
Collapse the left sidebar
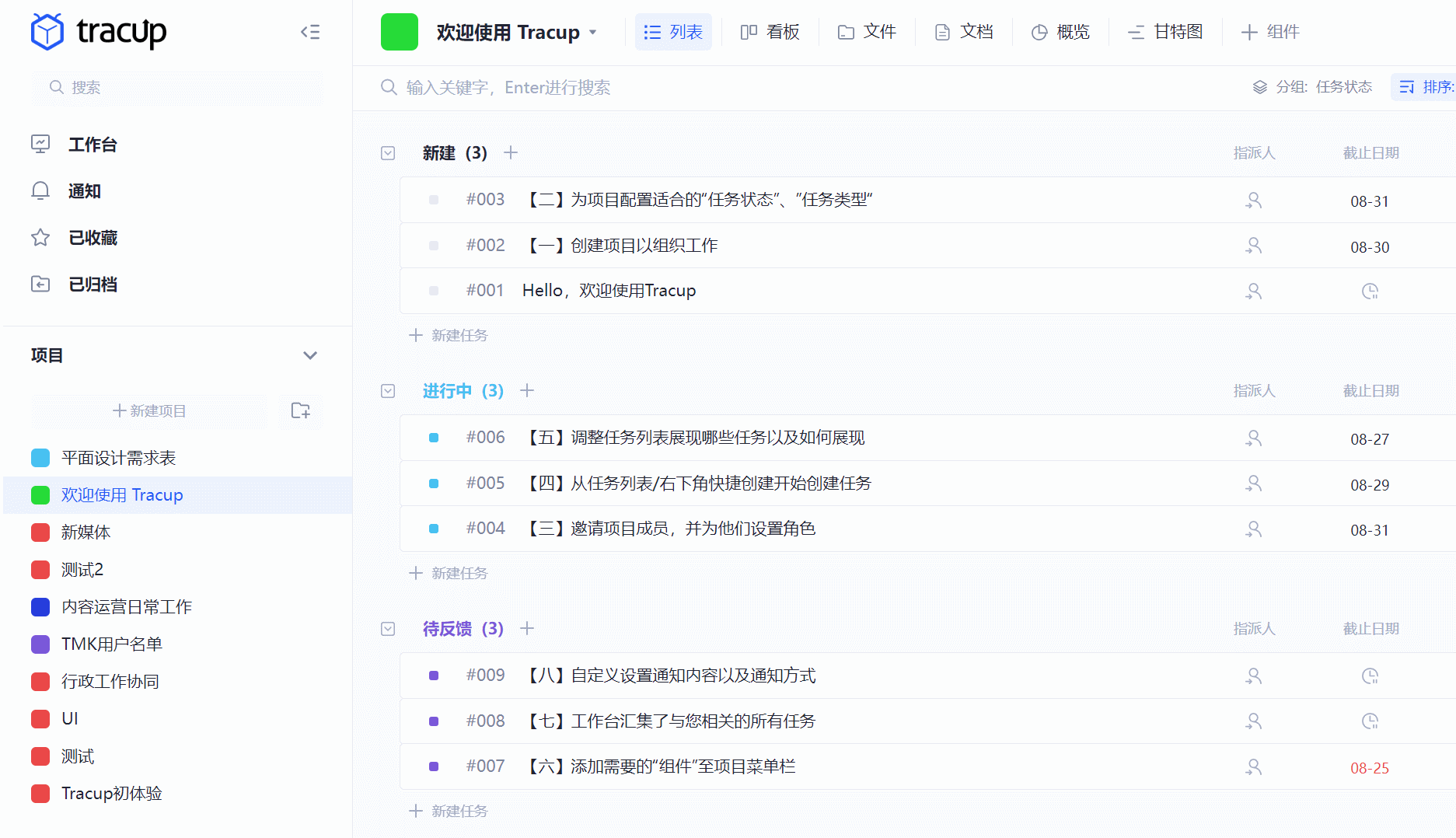(x=310, y=32)
